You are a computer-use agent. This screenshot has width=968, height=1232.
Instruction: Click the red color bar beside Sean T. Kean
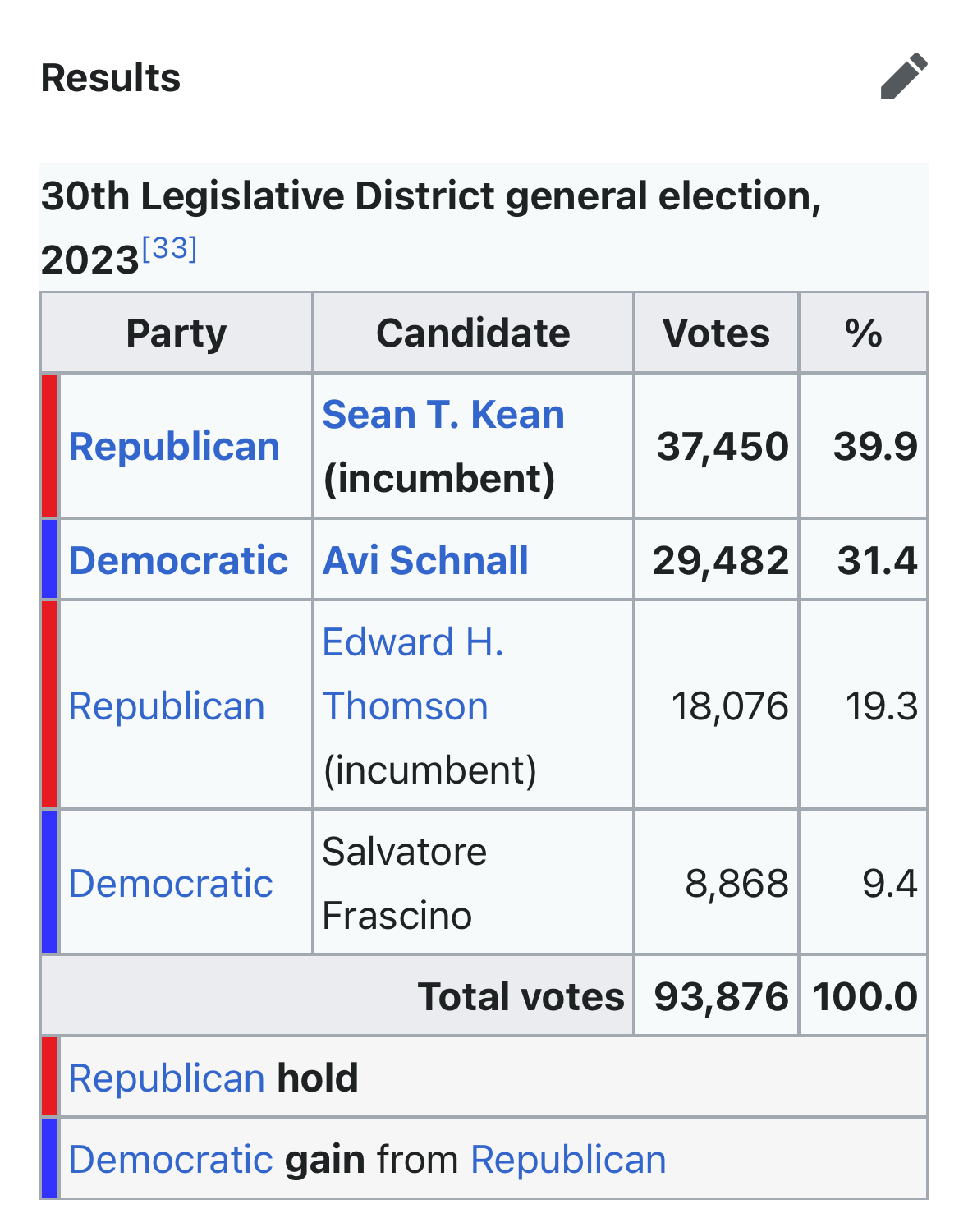pyautogui.click(x=50, y=446)
